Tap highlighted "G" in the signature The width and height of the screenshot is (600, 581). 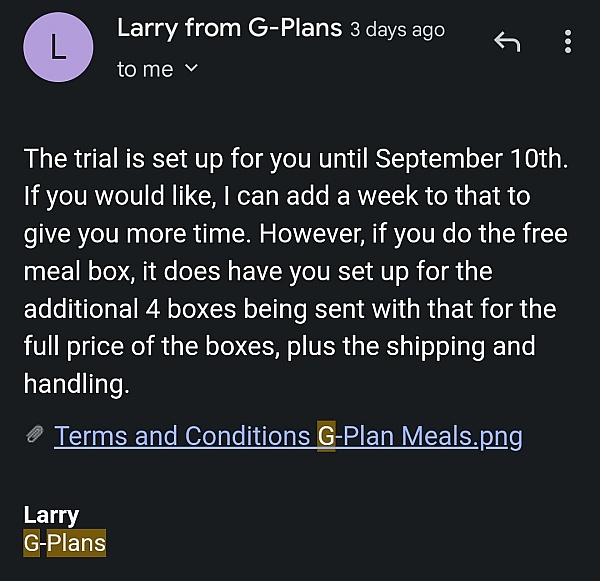click(31, 544)
